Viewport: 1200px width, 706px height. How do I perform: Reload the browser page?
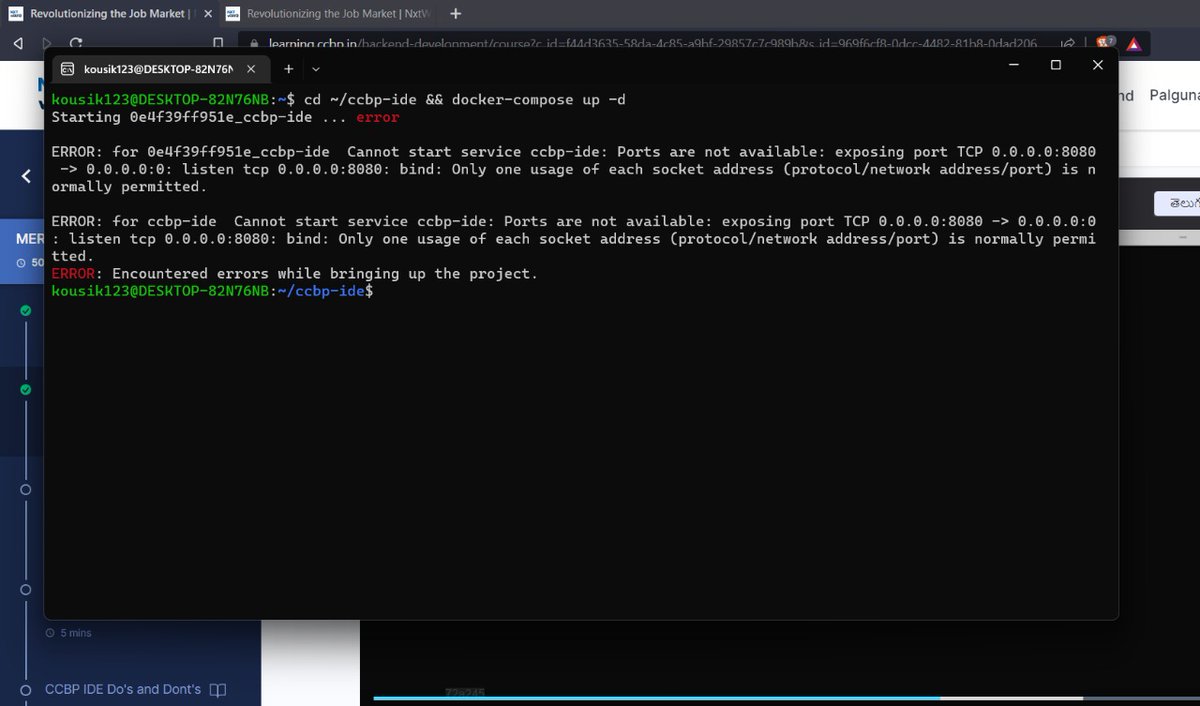click(x=76, y=43)
